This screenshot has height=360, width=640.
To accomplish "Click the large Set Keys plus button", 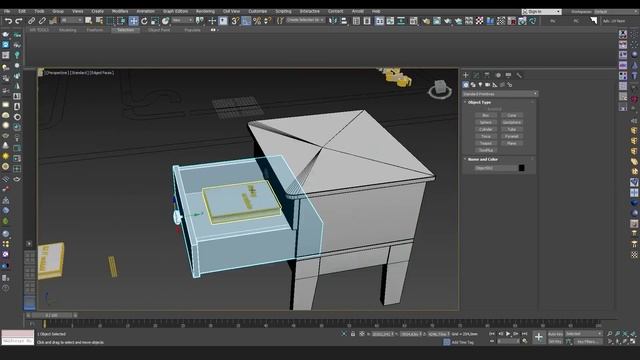I will pyautogui.click(x=539, y=337).
